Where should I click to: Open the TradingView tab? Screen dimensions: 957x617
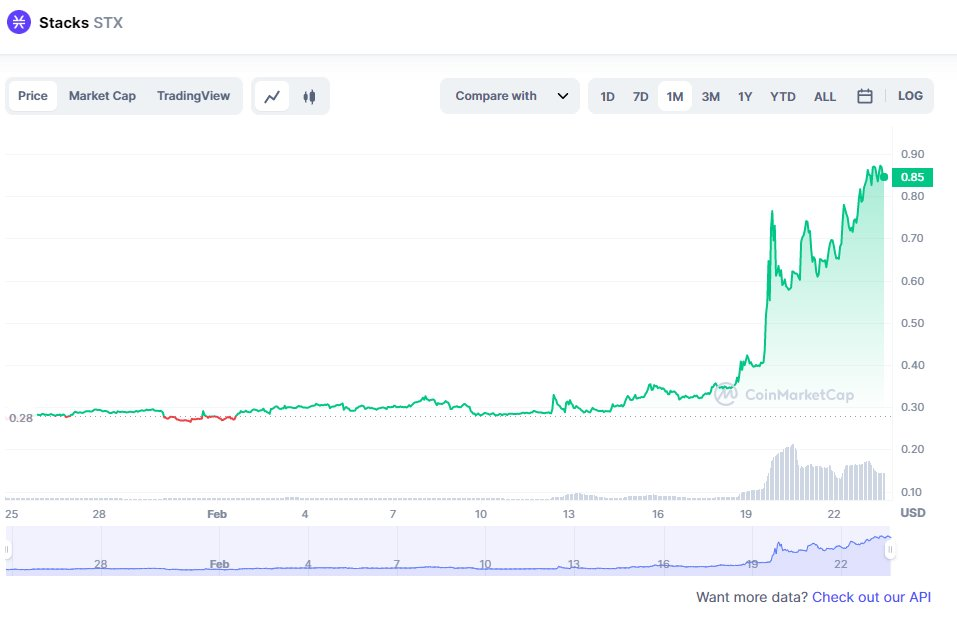tap(193, 96)
